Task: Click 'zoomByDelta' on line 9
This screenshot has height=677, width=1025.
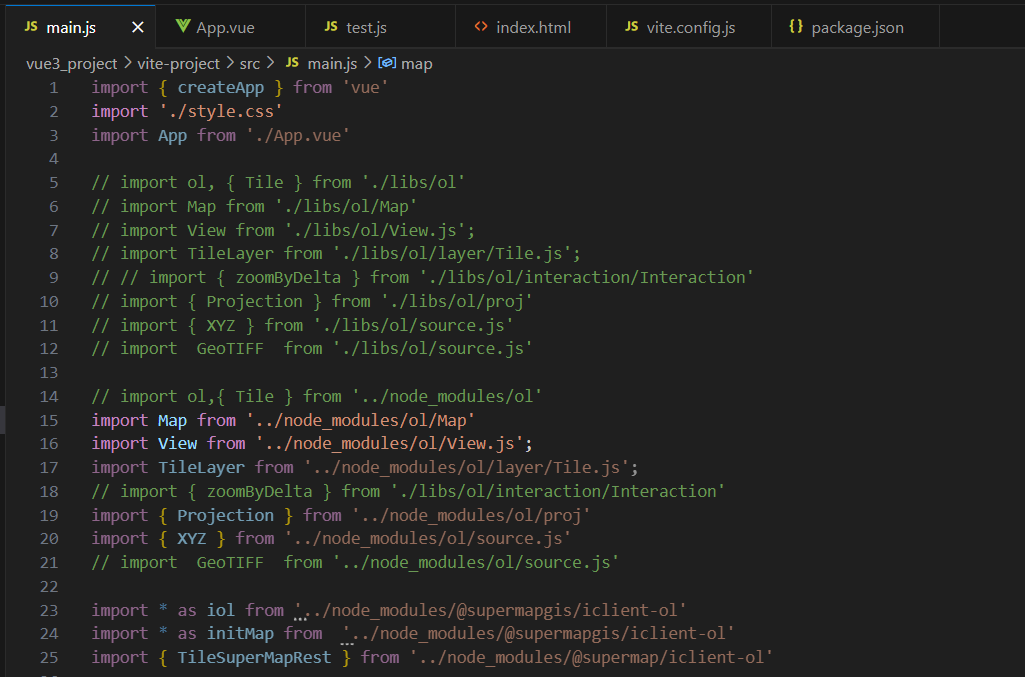Action: [x=288, y=278]
